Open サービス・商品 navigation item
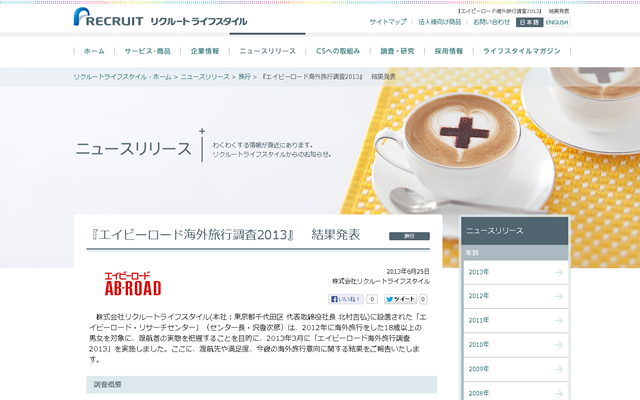The image size is (640, 400). coord(147,50)
